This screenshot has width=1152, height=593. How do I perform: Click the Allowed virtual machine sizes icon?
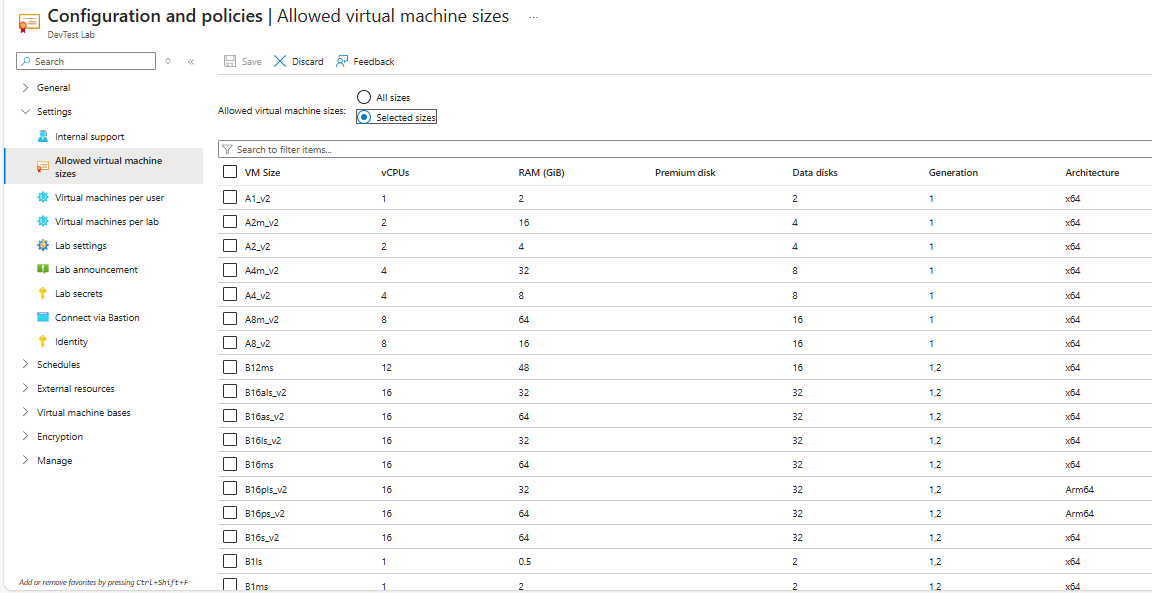tap(43, 168)
